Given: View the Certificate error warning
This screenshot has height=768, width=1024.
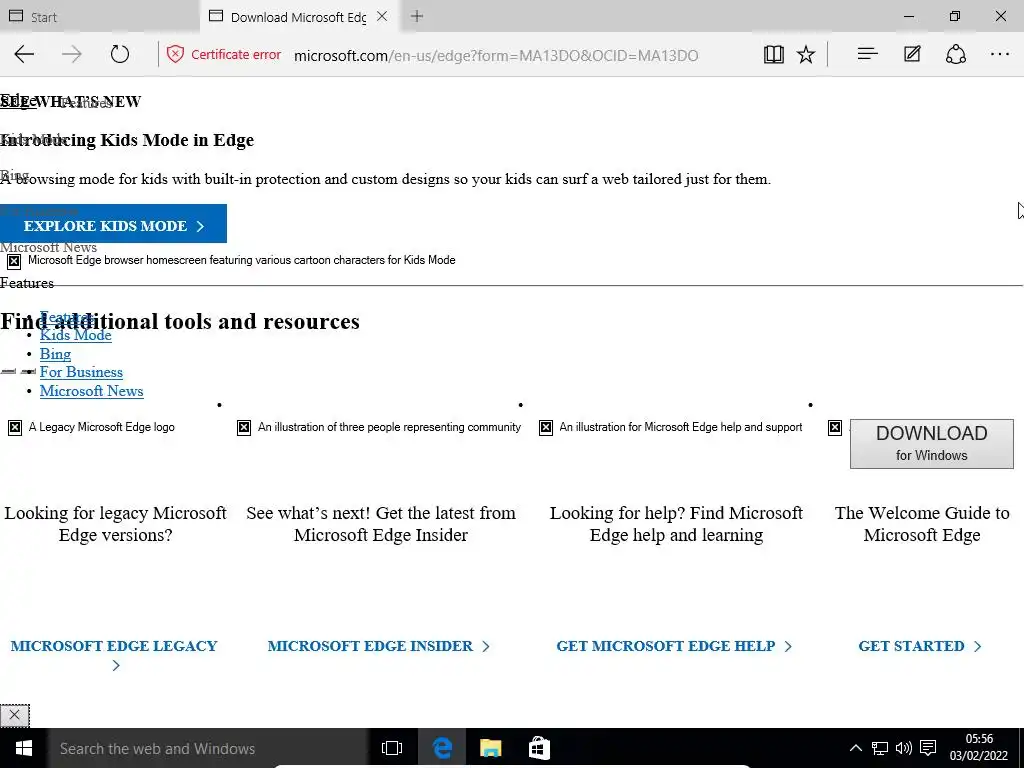Looking at the screenshot, I should pos(224,54).
